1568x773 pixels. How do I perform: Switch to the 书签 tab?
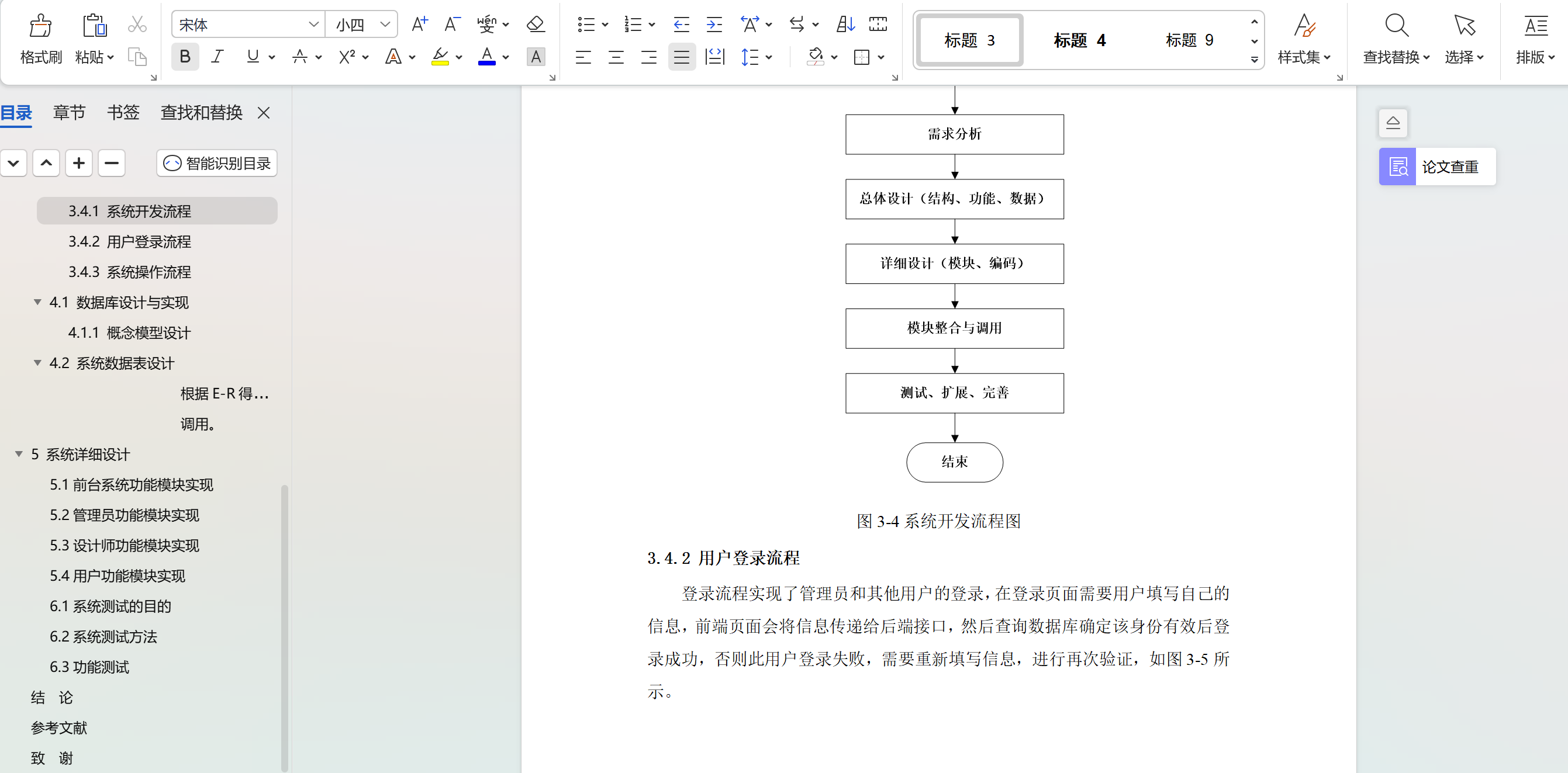[122, 113]
